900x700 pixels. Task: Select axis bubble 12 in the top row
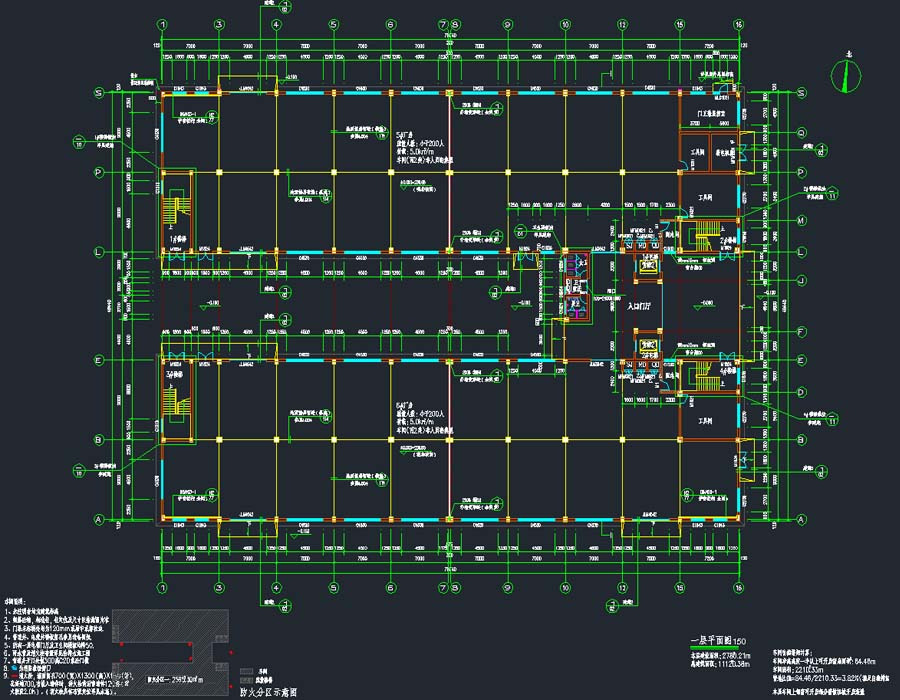pyautogui.click(x=623, y=25)
